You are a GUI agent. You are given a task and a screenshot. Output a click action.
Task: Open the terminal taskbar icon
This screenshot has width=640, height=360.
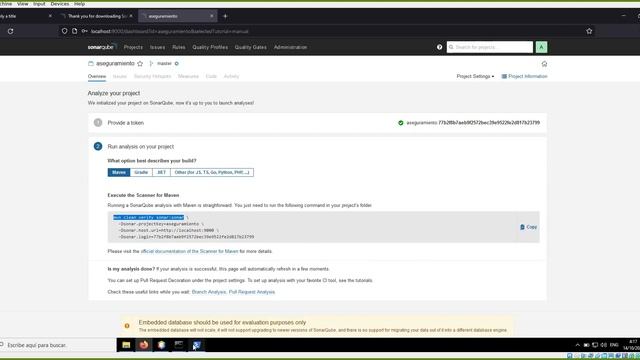[x=178, y=345]
